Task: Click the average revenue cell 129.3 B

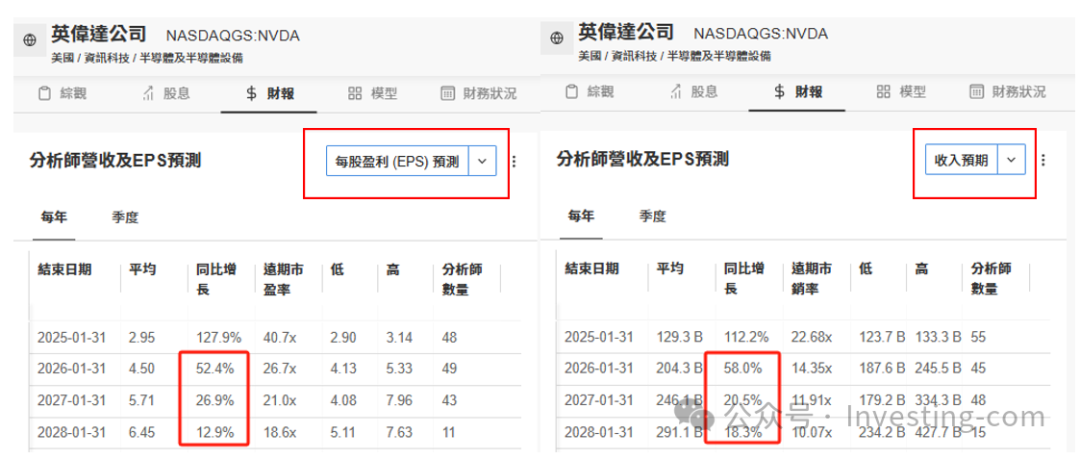Action: [x=678, y=338]
